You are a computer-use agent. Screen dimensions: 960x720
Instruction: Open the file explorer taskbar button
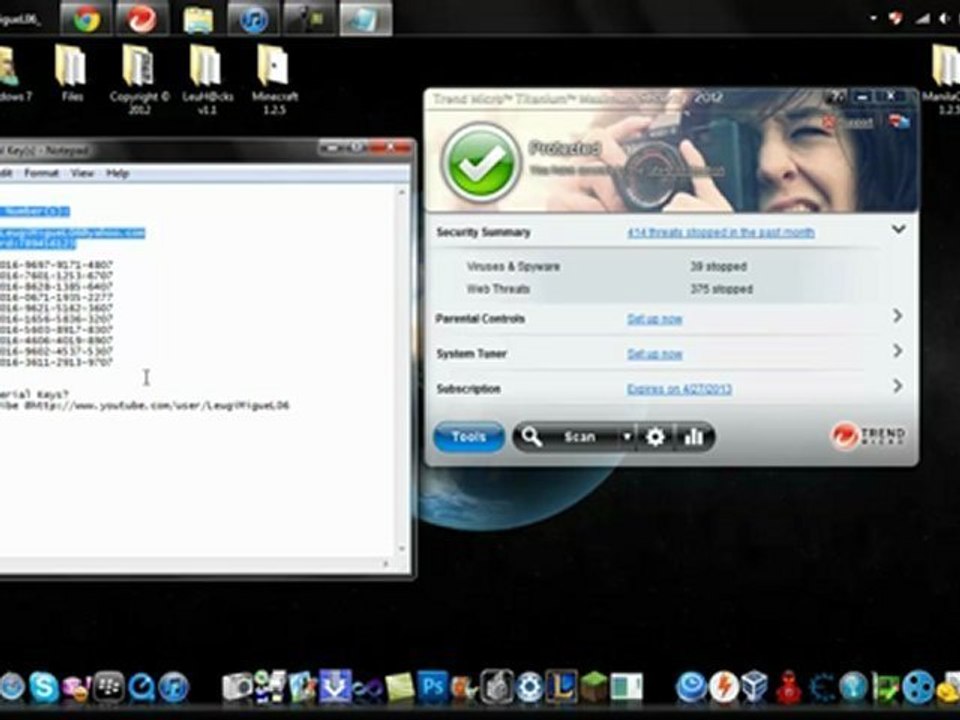[198, 18]
